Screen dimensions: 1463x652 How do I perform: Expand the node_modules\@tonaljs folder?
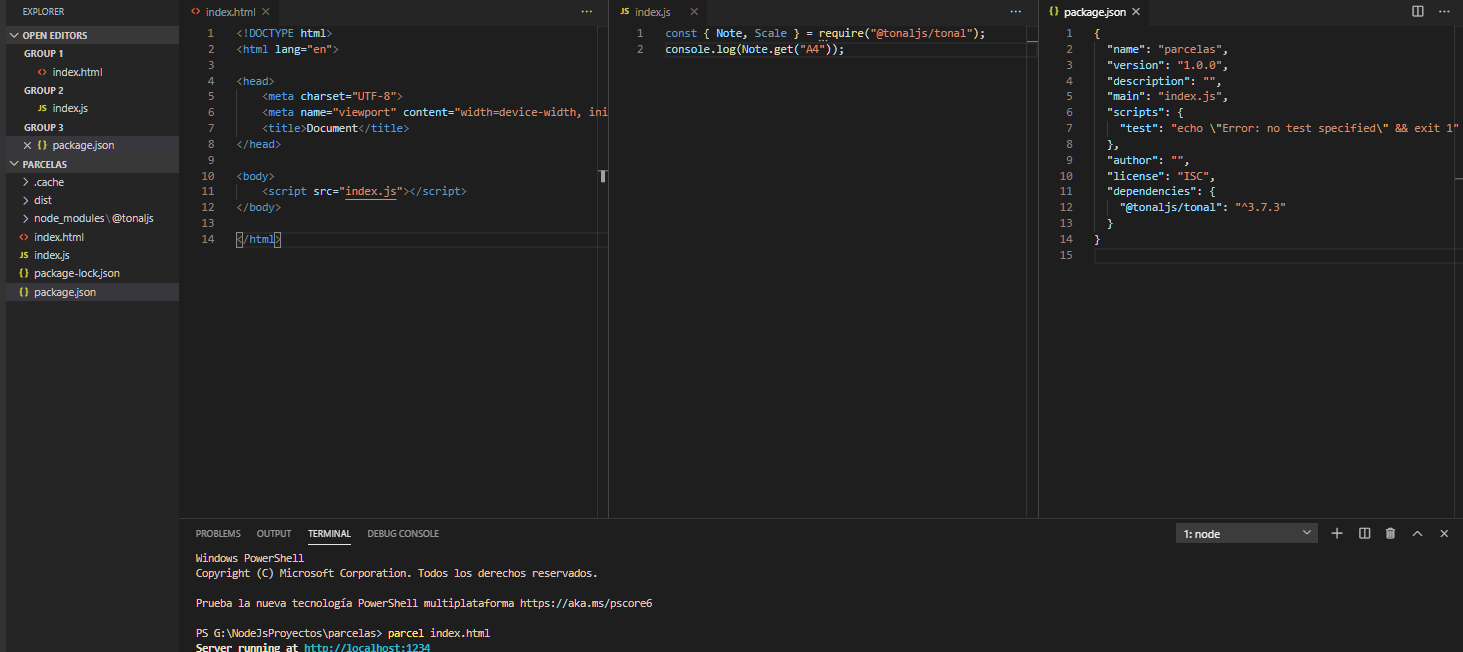[x=92, y=218]
